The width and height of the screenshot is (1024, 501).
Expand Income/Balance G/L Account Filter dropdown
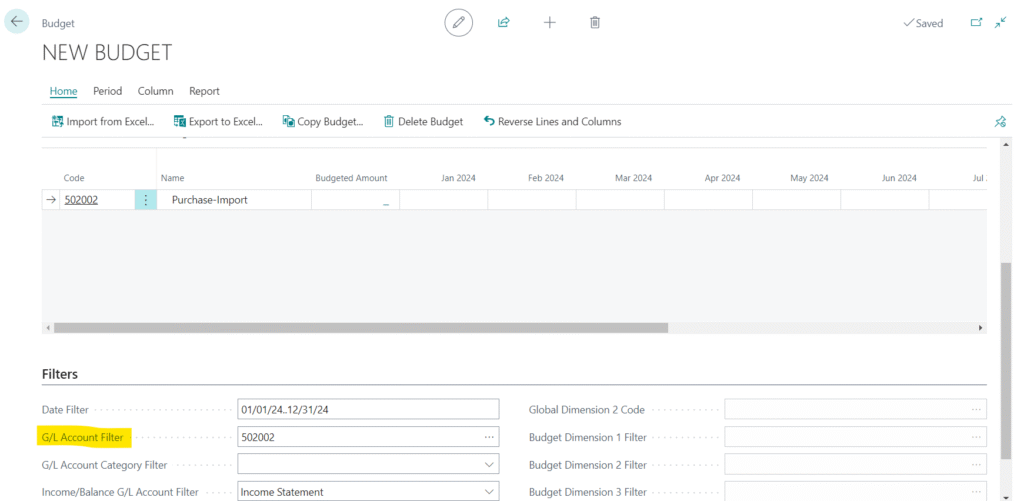coord(489,492)
